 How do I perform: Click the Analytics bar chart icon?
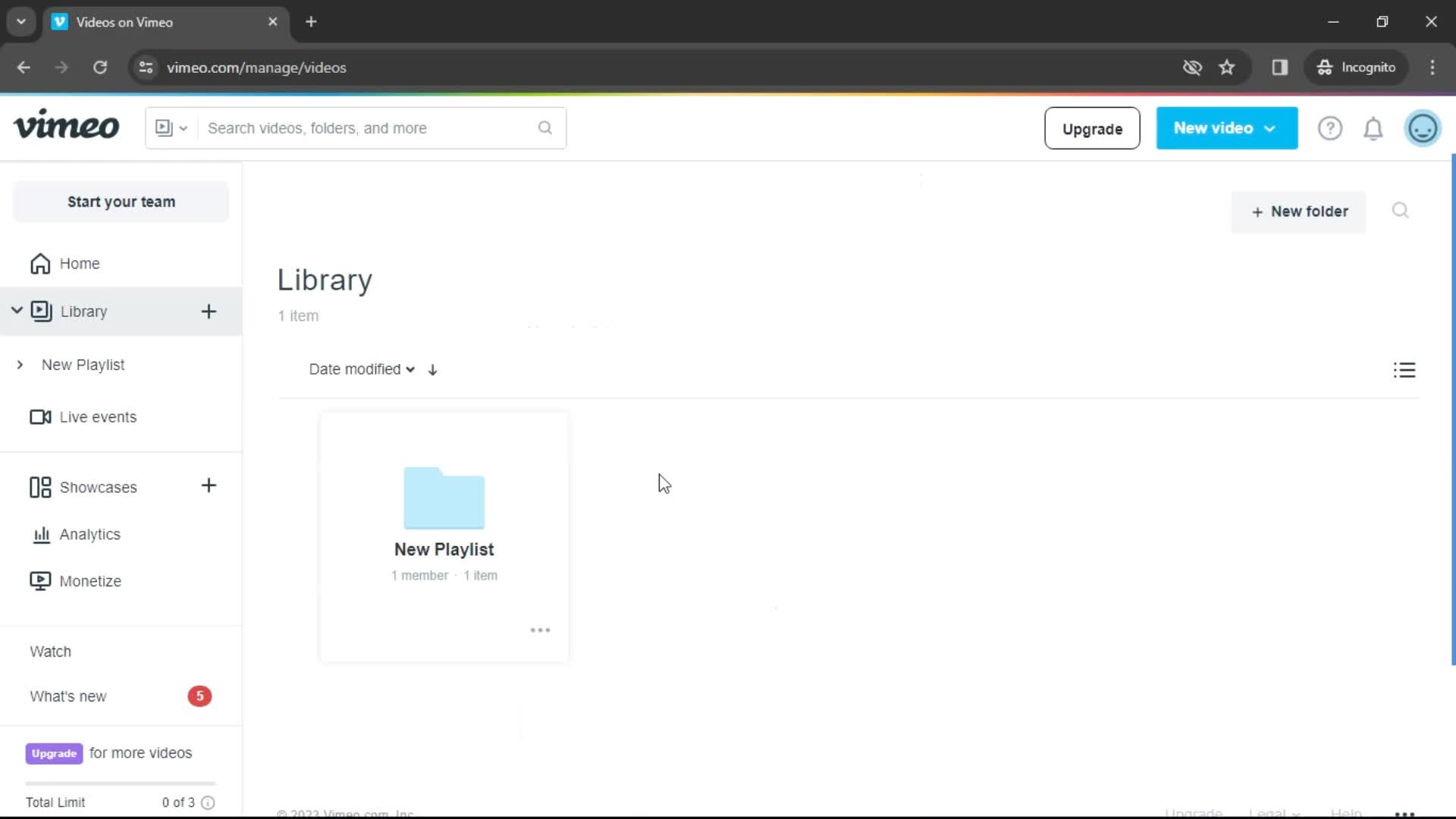[41, 535]
